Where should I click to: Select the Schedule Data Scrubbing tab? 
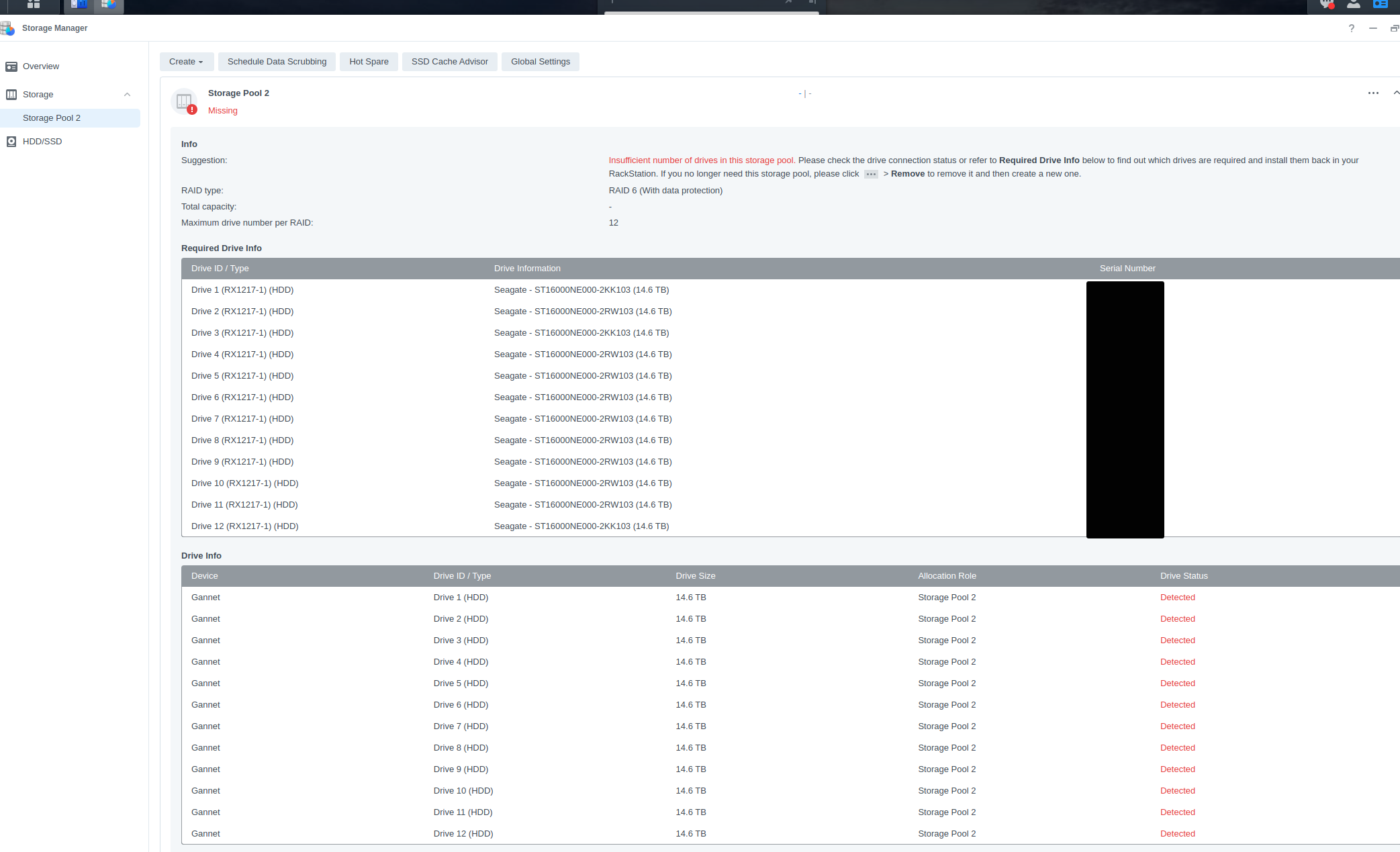point(277,61)
